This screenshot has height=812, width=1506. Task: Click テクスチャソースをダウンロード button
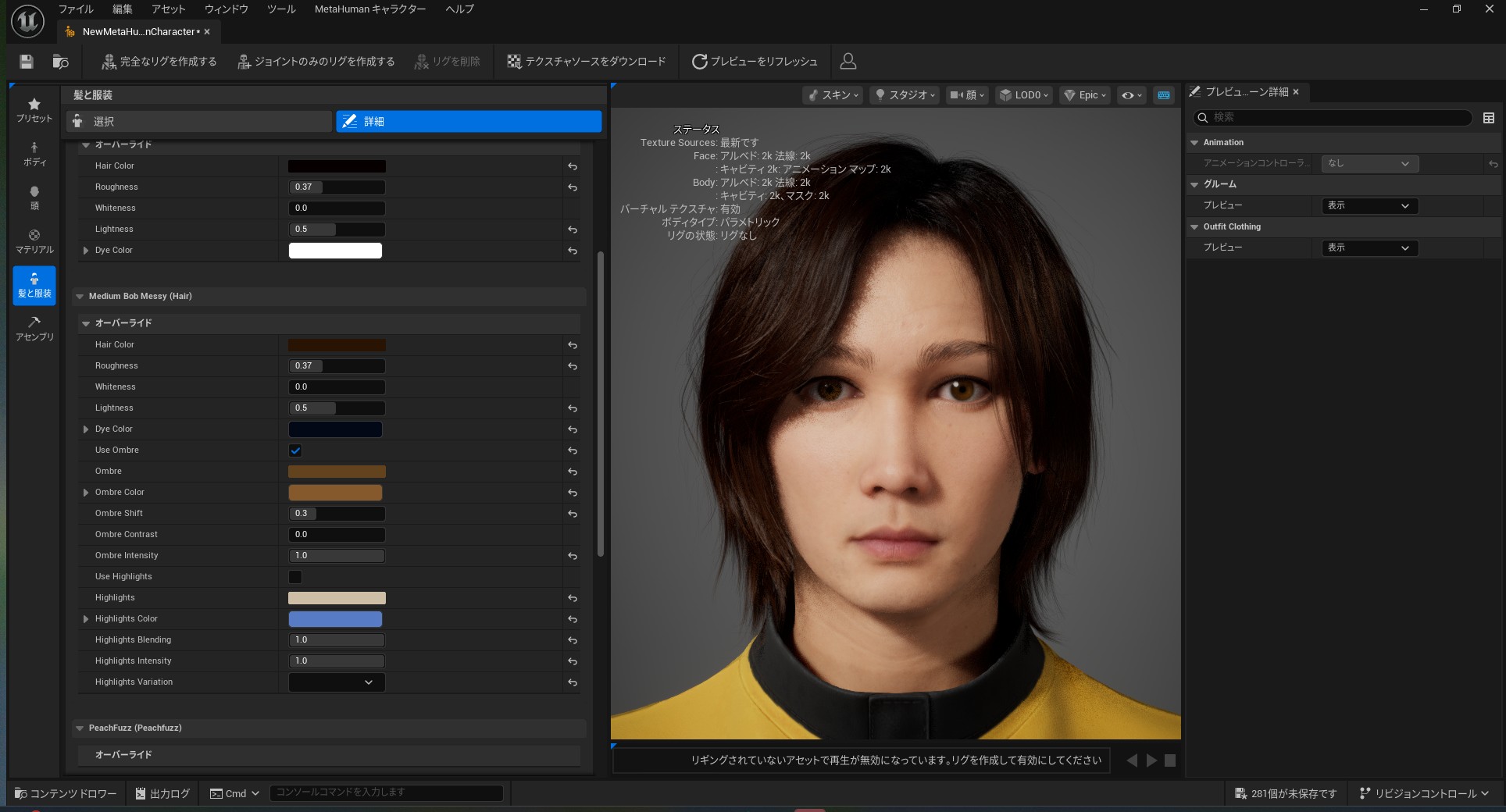587,62
